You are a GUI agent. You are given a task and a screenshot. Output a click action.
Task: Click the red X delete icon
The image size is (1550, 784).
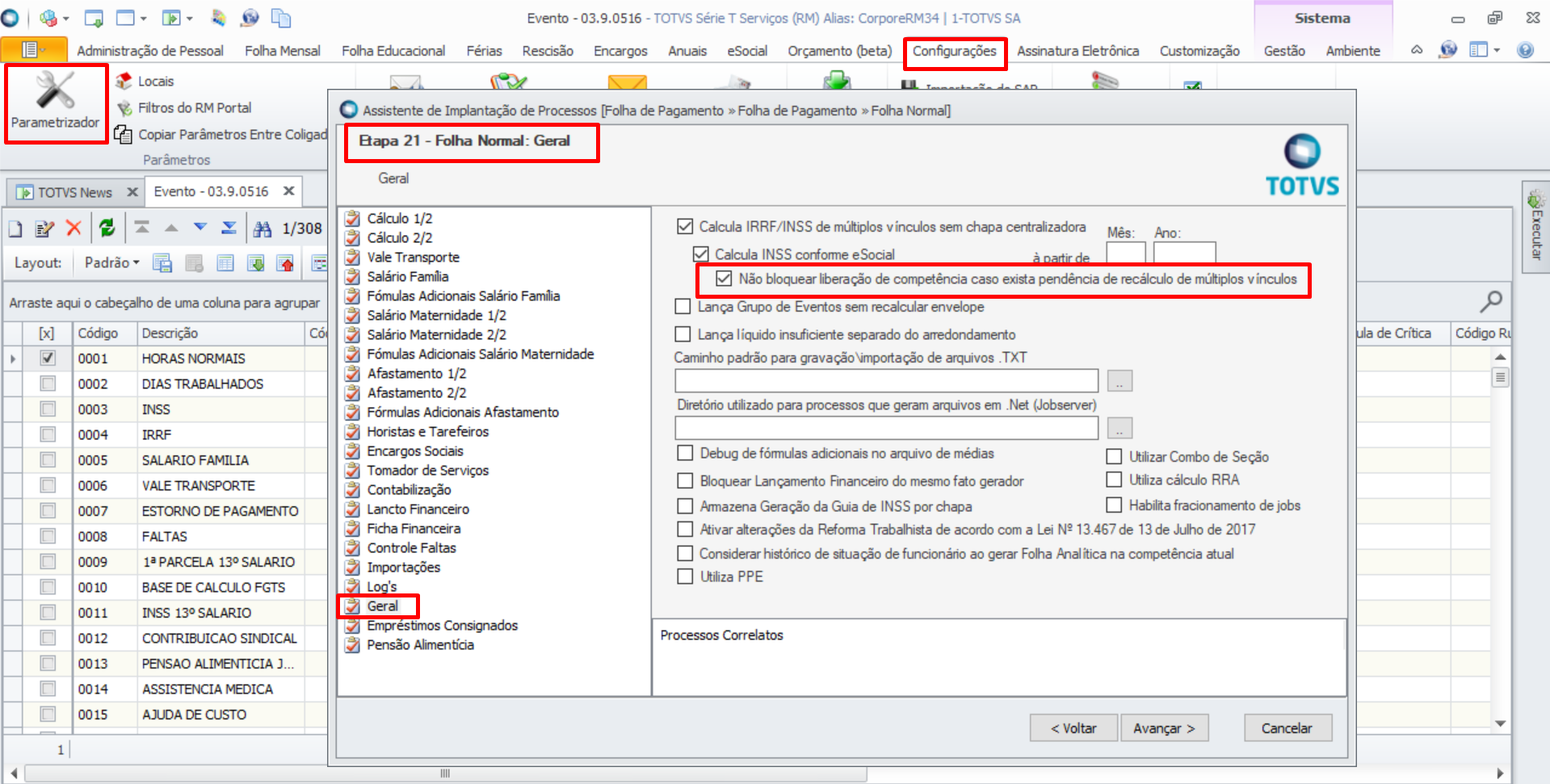[x=74, y=228]
